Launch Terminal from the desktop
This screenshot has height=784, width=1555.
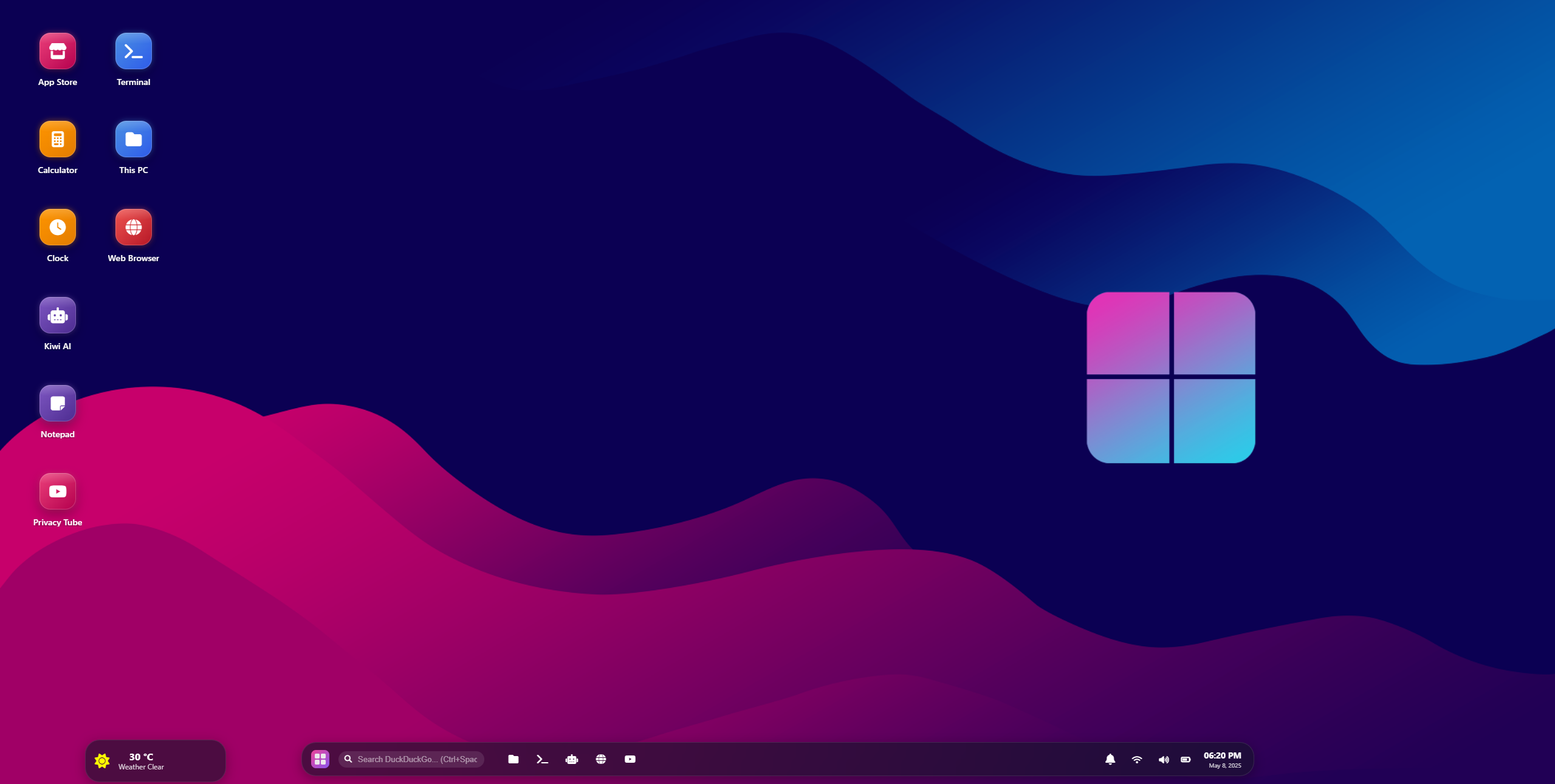(x=133, y=52)
